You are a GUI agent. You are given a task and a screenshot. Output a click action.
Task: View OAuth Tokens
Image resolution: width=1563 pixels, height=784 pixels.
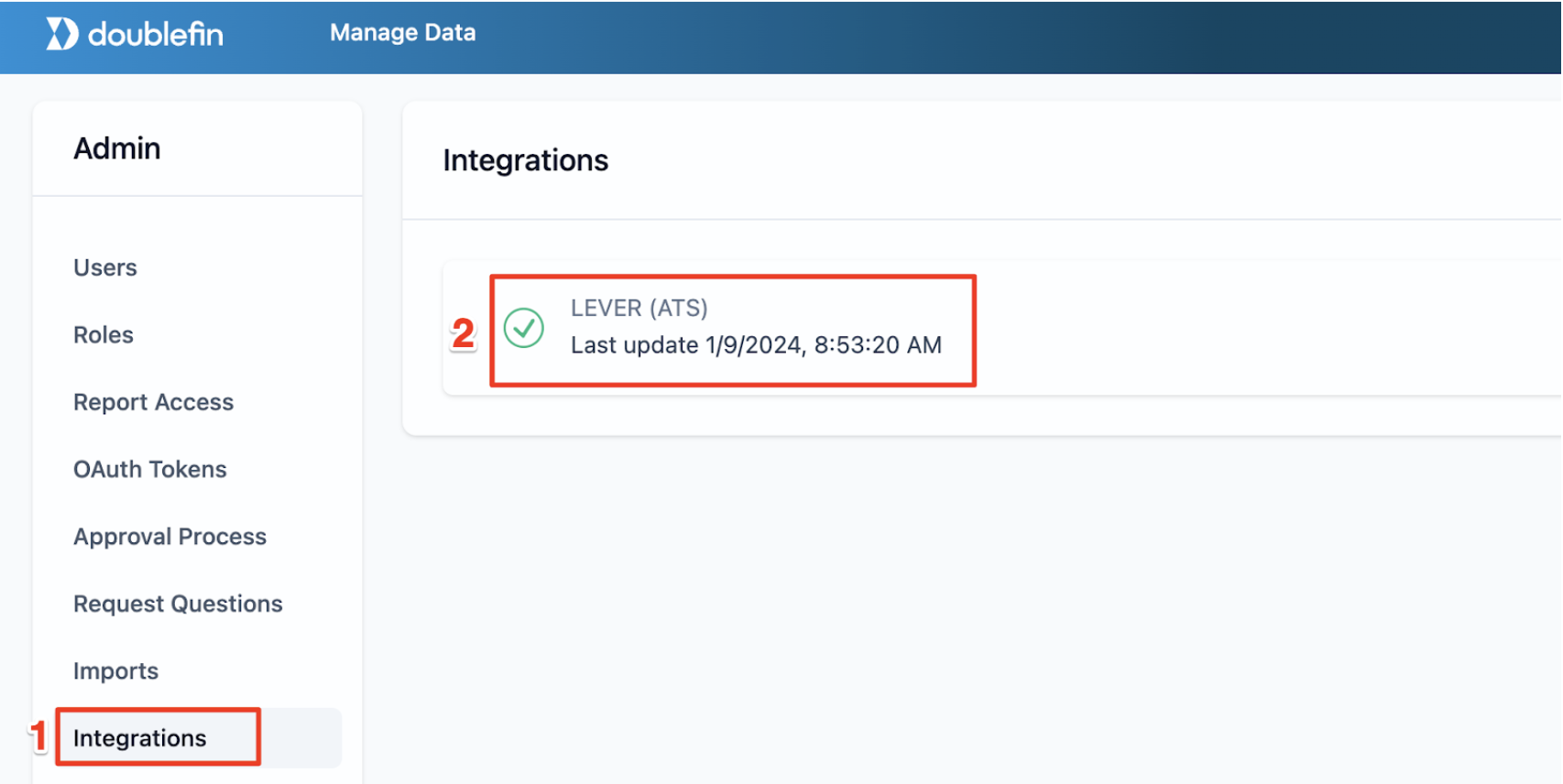point(149,469)
